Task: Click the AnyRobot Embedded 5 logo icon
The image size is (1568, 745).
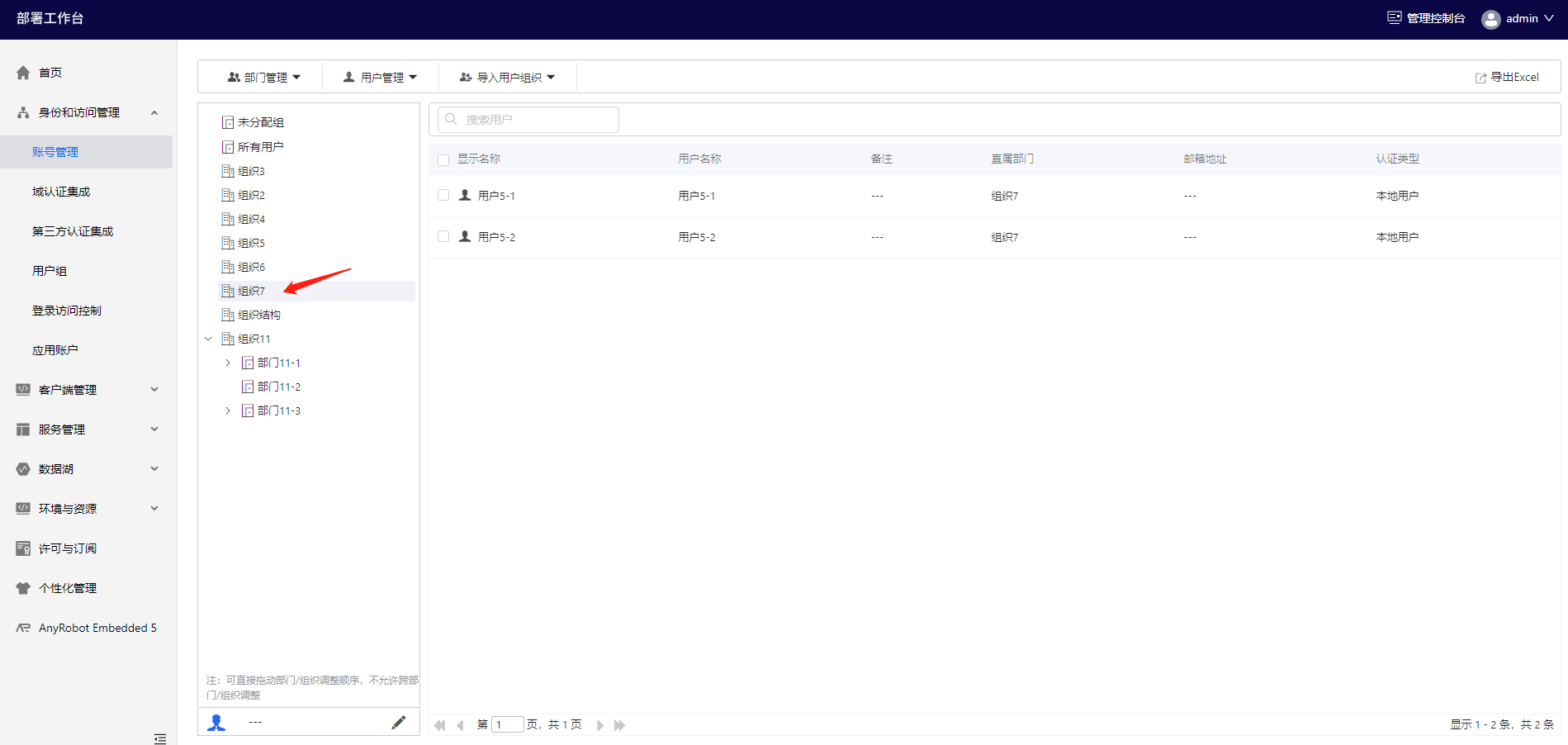Action: pos(23,628)
